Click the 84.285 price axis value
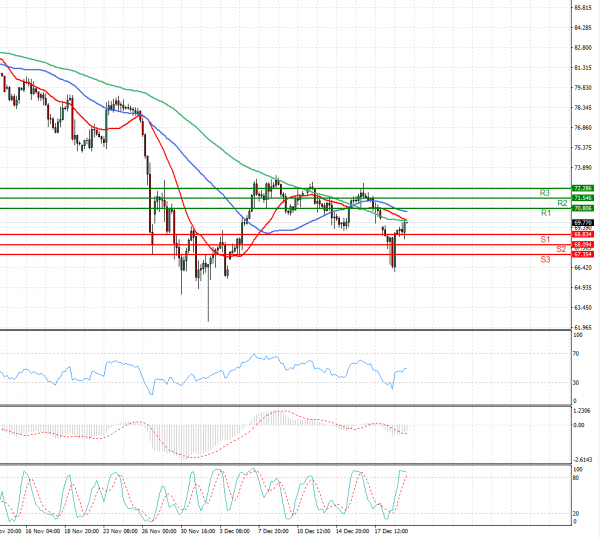Screen dimensions: 600x538 click(583, 28)
